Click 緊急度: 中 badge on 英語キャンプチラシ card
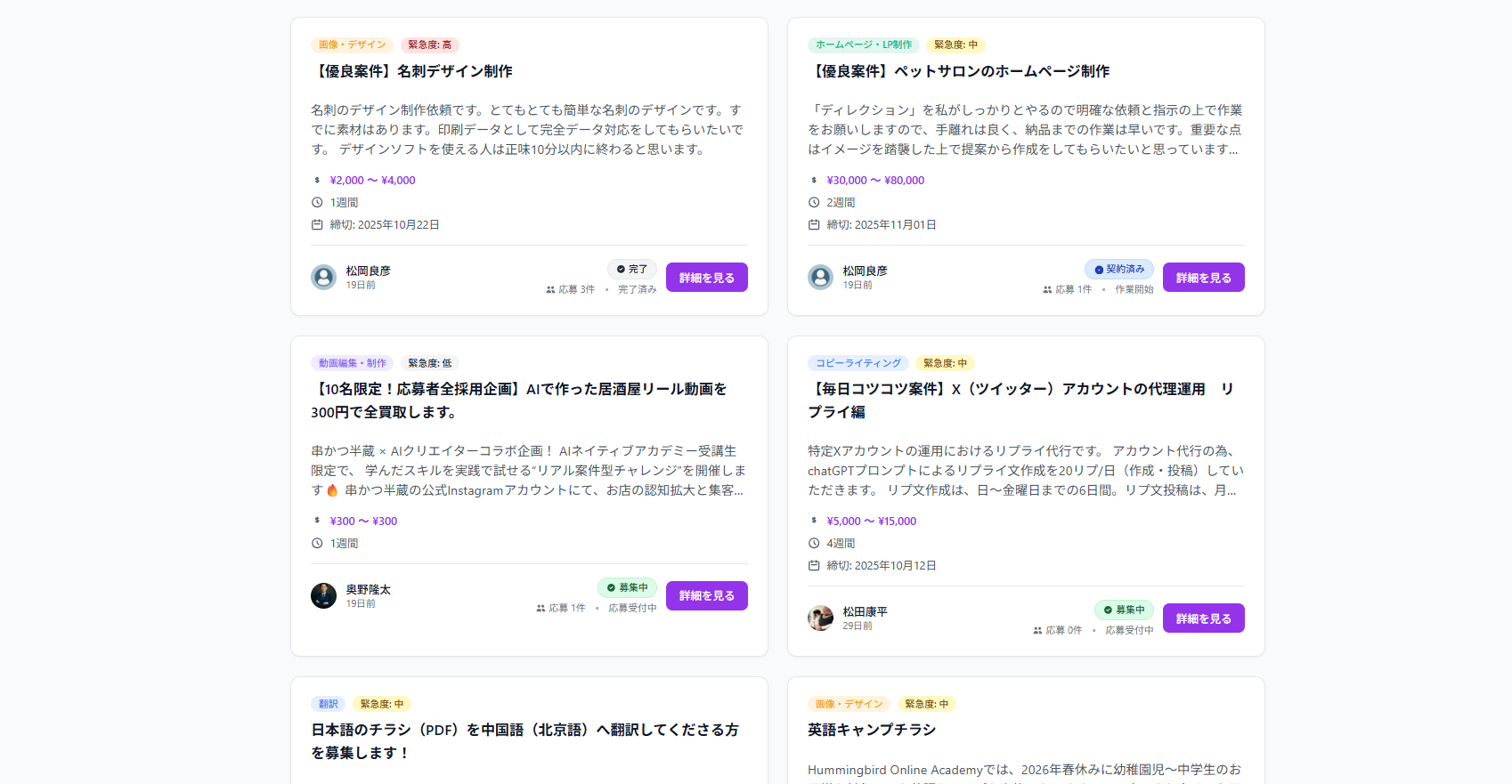 [x=927, y=704]
